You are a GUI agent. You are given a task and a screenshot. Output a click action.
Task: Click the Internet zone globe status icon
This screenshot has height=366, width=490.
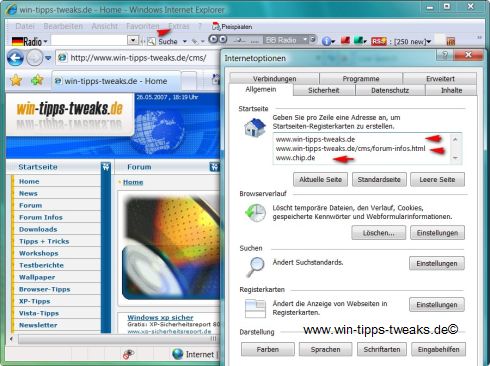coord(178,354)
